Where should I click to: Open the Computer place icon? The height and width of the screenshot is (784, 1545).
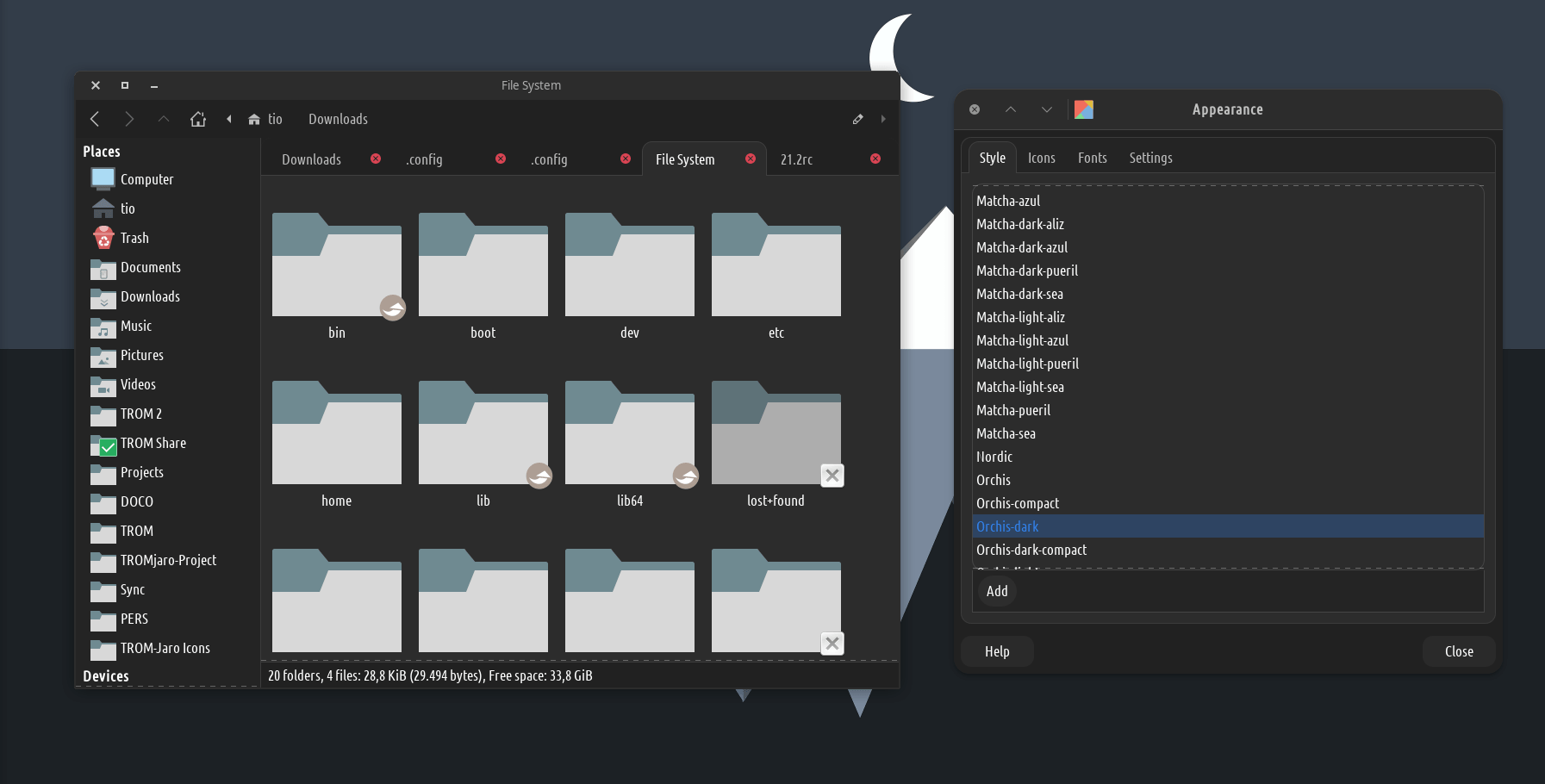point(103,178)
